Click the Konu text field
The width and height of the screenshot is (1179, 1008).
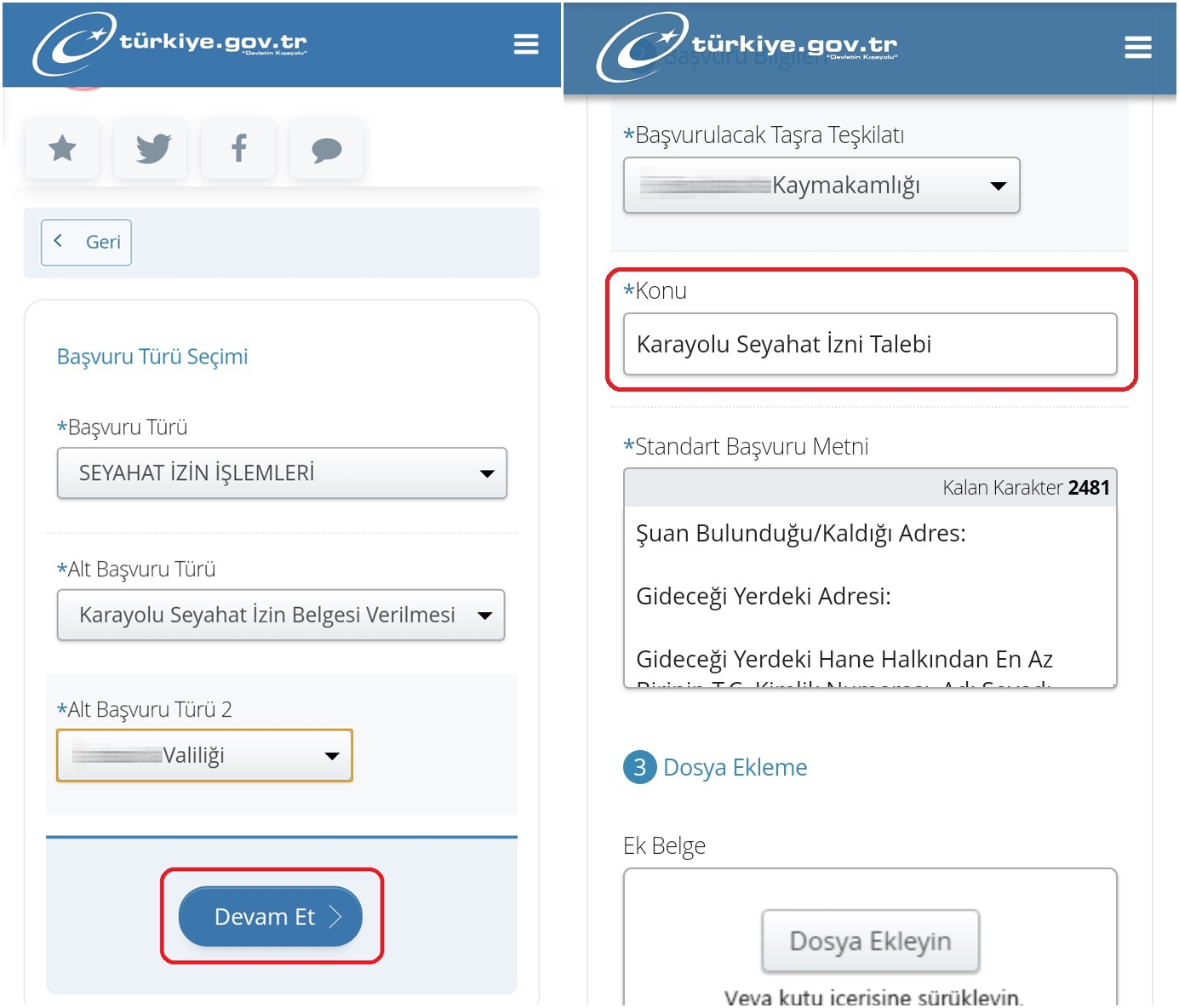(x=869, y=344)
